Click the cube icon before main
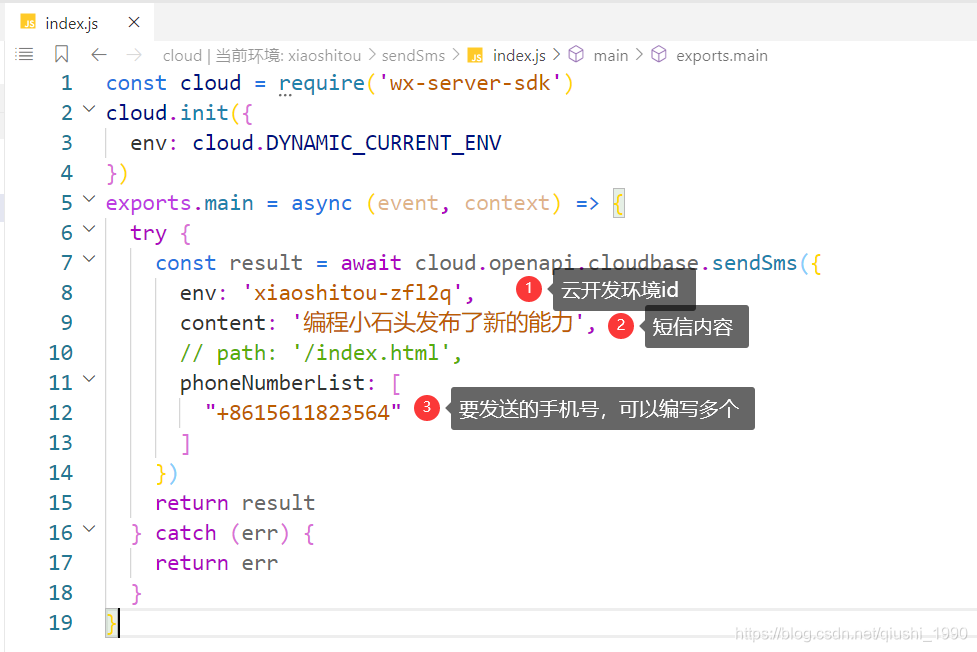The width and height of the screenshot is (977, 652). tap(576, 54)
